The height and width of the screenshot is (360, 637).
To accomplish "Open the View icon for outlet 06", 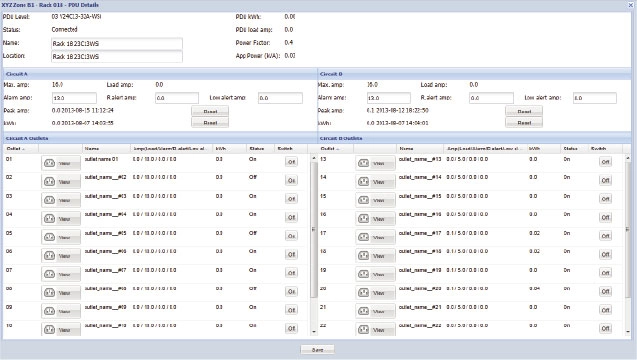I will (x=61, y=256).
